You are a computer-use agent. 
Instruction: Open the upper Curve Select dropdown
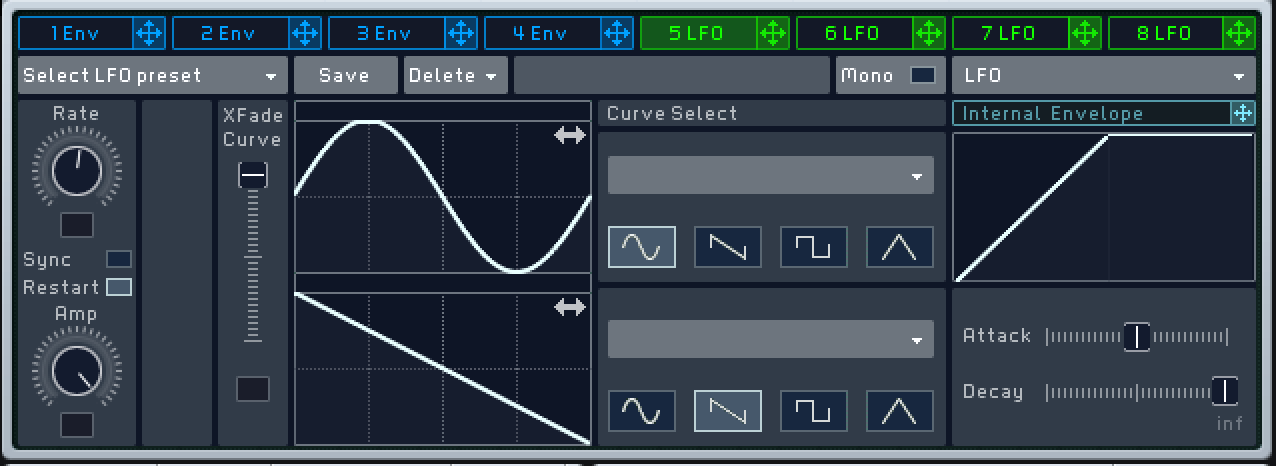pos(771,175)
